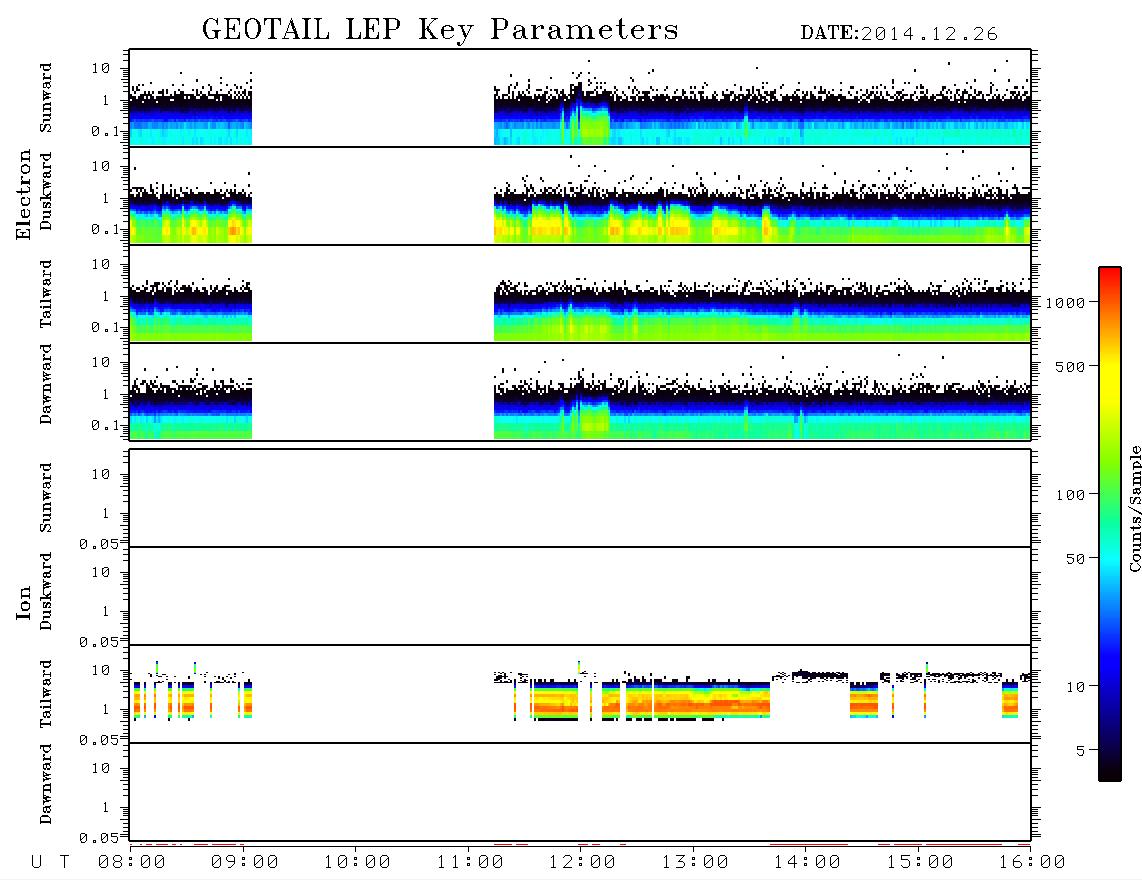Click the colorbar's '5' tick label
This screenshot has width=1142, height=880.
coord(1081,751)
